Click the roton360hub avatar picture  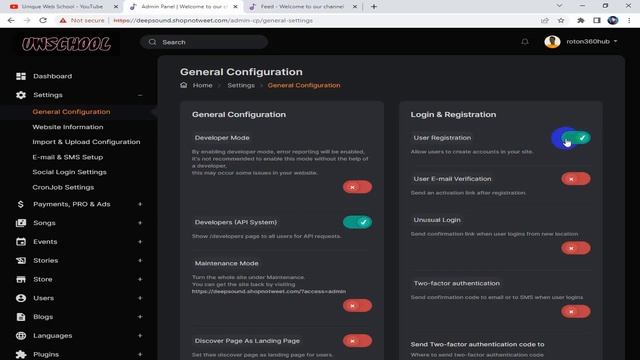click(552, 42)
